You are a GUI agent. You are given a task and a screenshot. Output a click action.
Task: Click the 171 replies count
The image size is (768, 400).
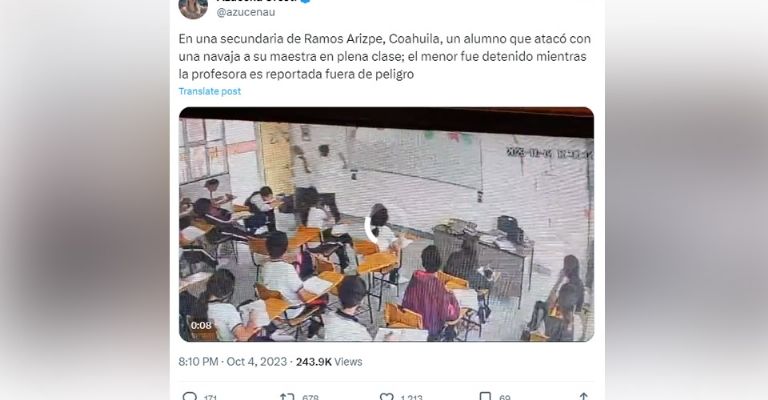(x=210, y=397)
